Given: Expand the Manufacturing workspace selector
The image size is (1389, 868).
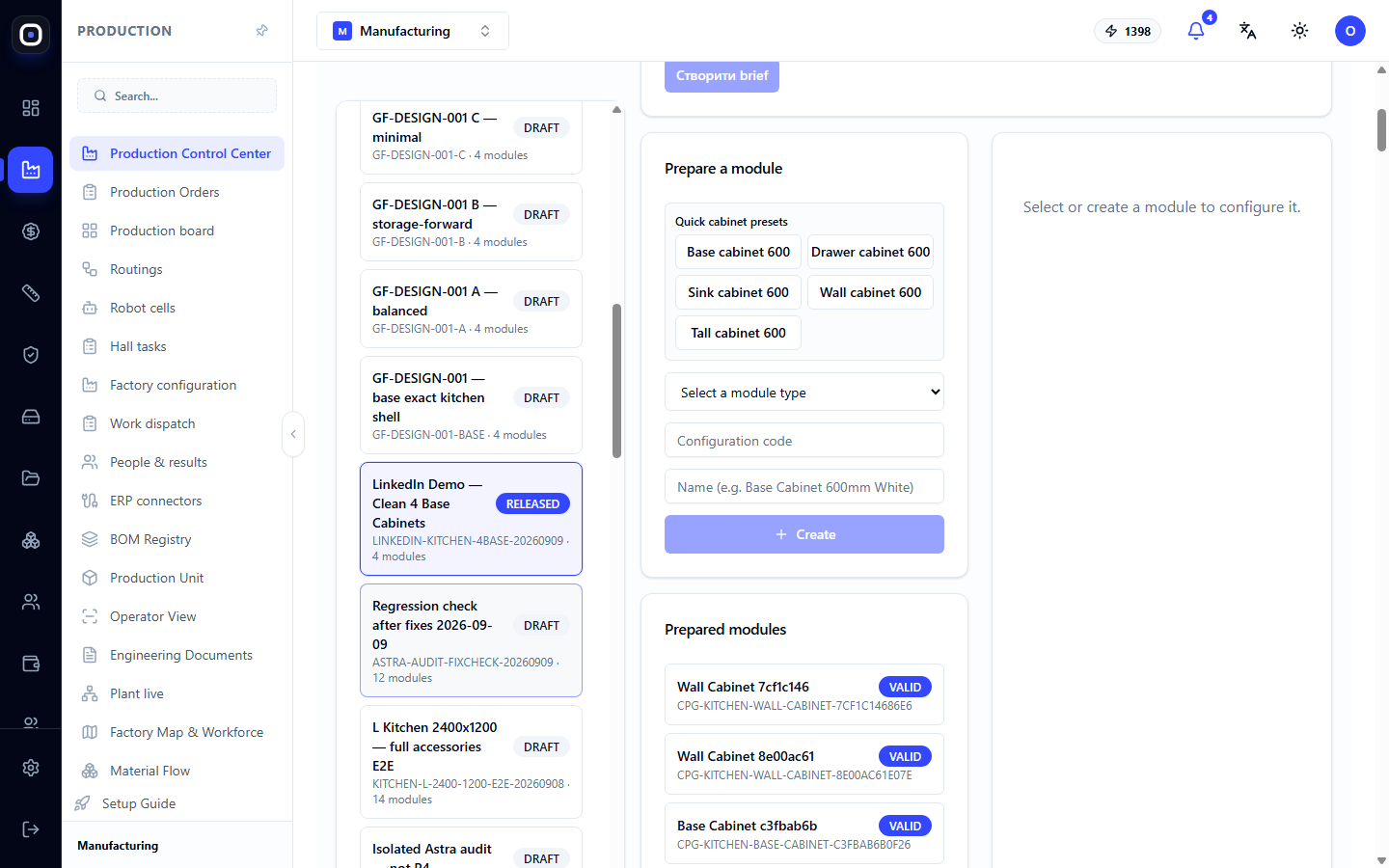Looking at the screenshot, I should coord(413,31).
